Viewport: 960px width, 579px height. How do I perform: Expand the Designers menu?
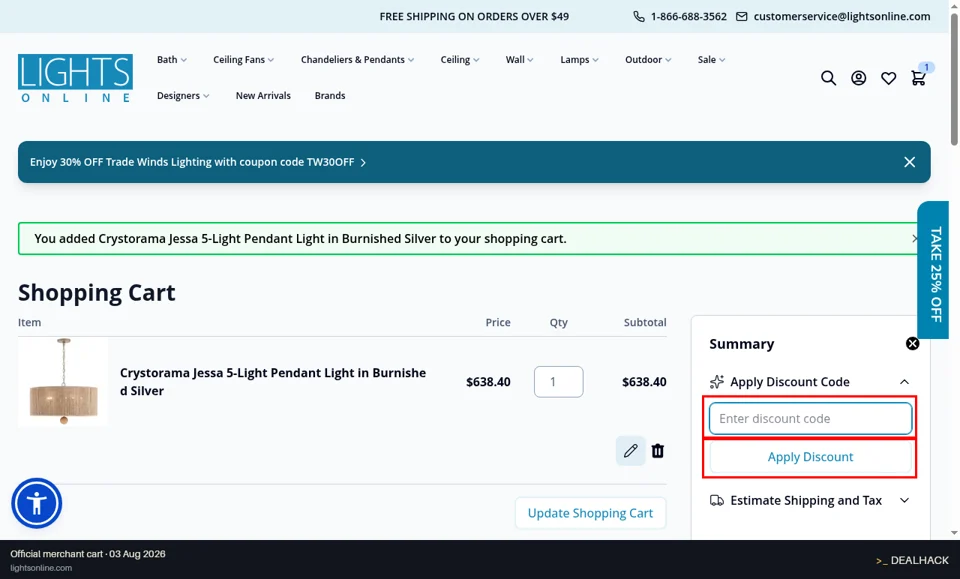tap(183, 95)
